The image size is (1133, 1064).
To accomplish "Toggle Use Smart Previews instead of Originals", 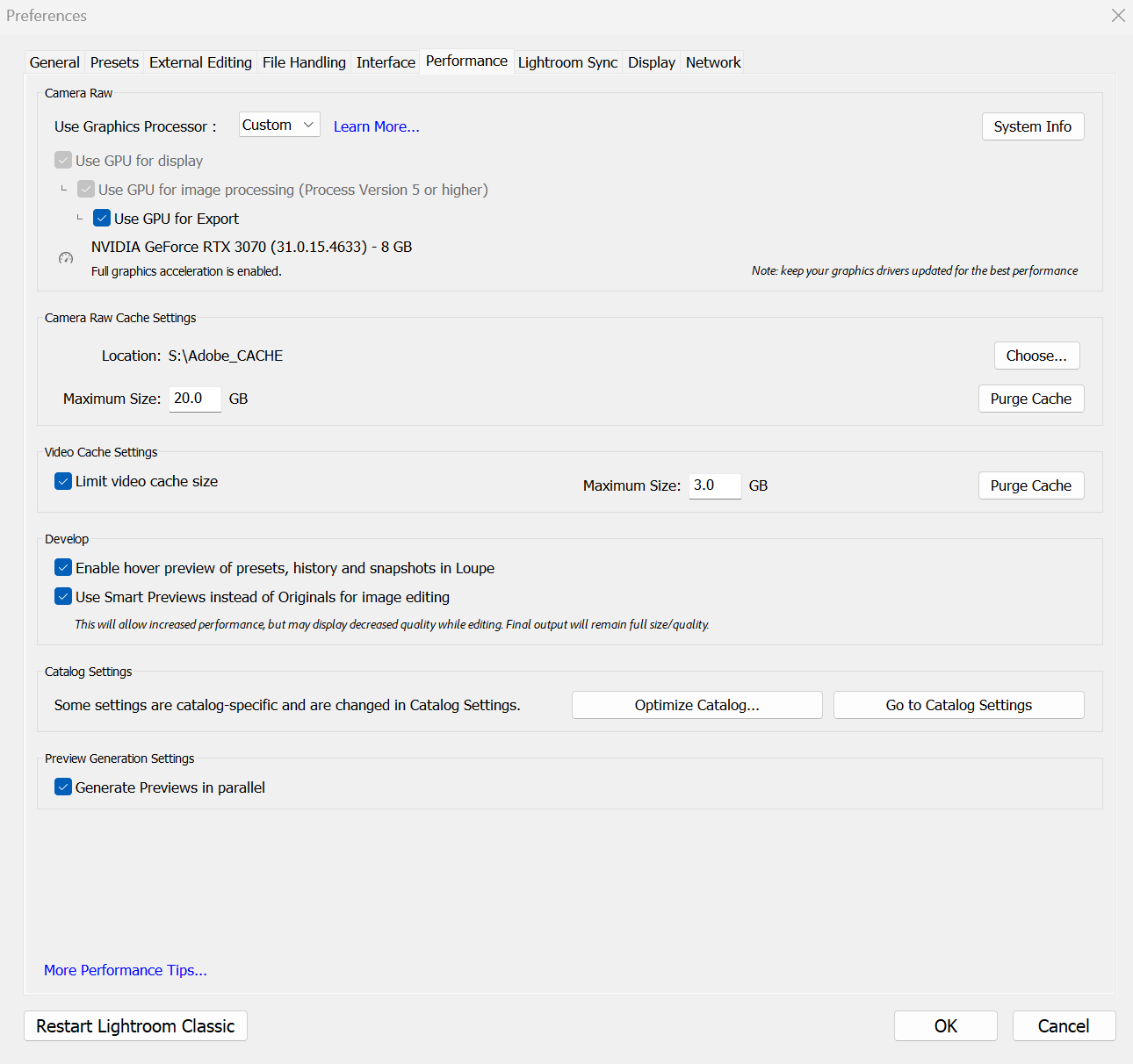I will [62, 596].
